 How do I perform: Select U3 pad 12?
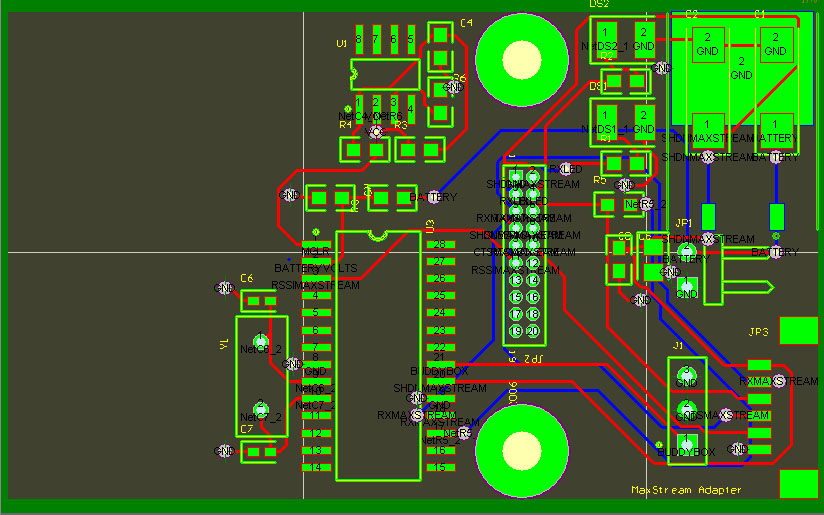pyautogui.click(x=316, y=434)
